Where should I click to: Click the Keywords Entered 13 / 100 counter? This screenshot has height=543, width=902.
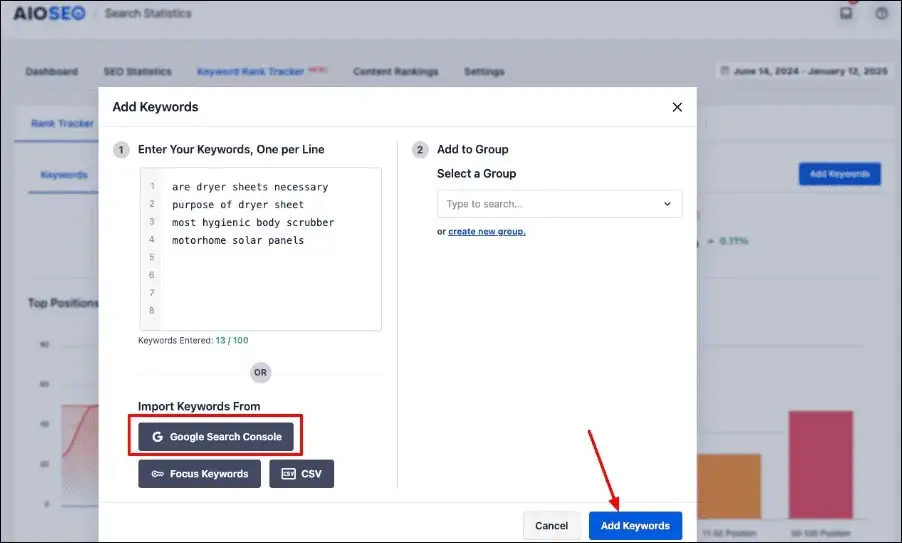[x=193, y=340]
